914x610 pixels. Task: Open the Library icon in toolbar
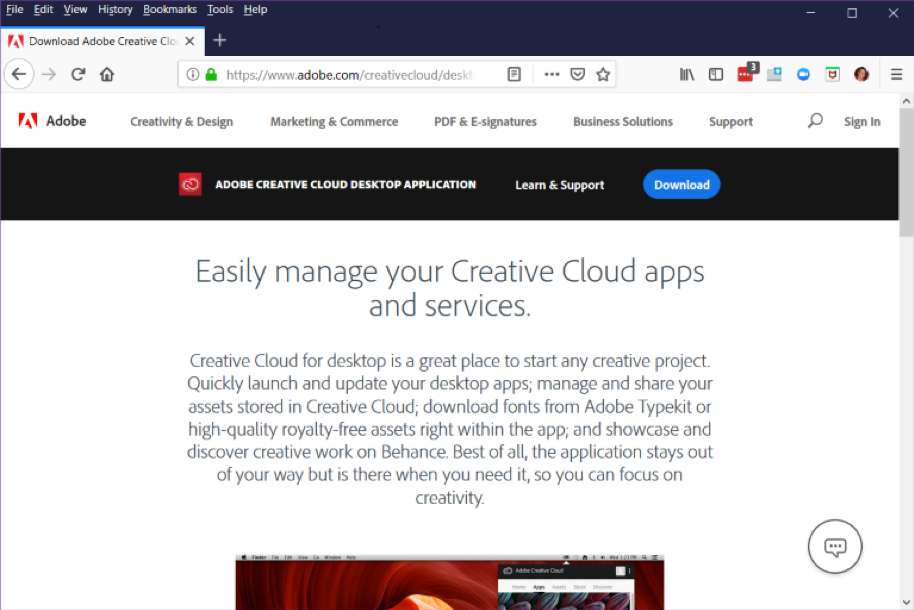[x=687, y=74]
